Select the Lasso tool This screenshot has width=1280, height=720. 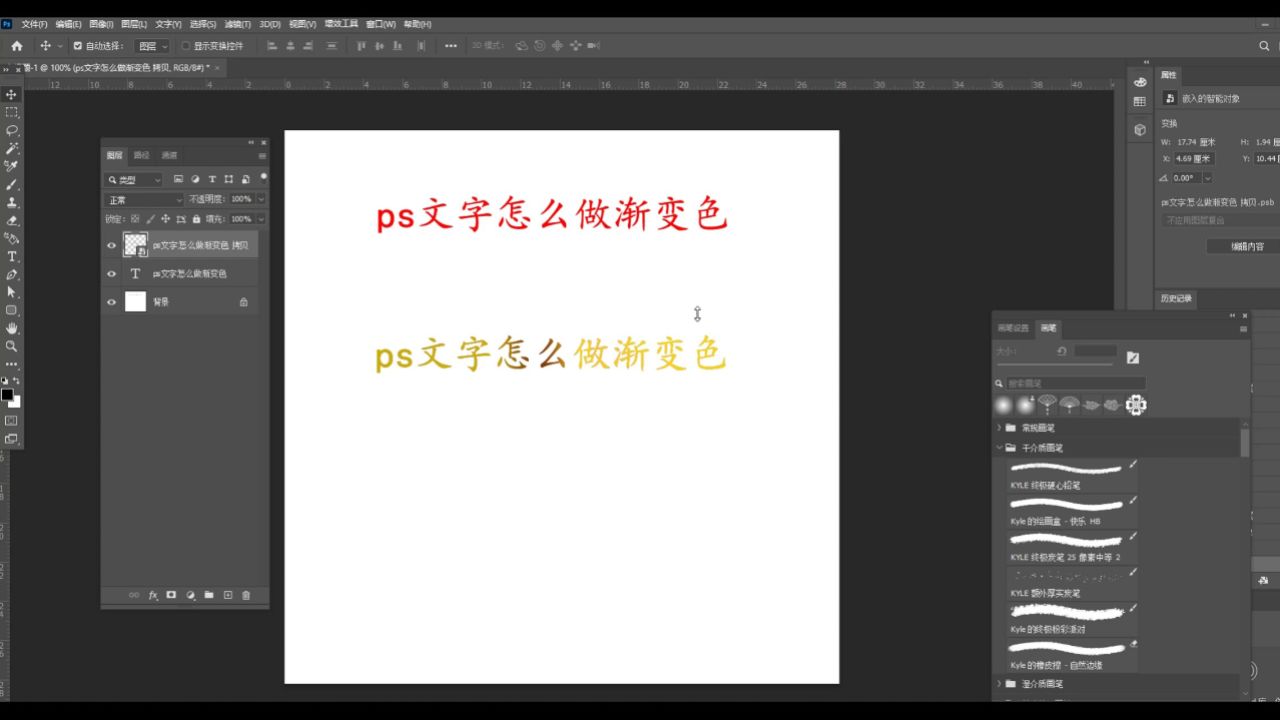point(10,131)
